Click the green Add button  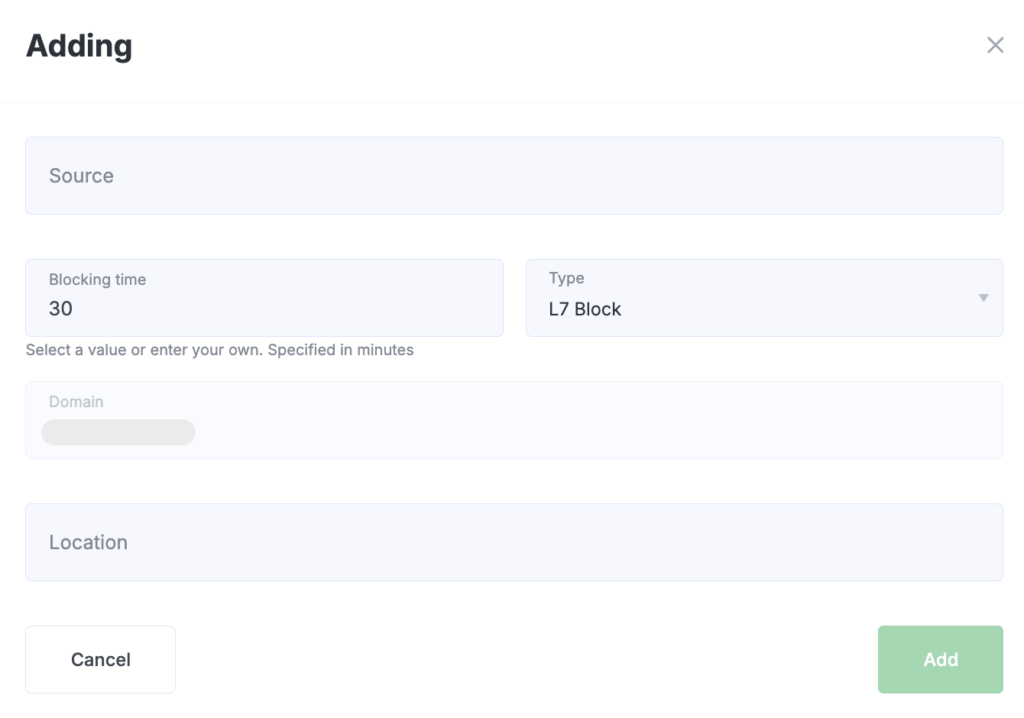[x=940, y=659]
